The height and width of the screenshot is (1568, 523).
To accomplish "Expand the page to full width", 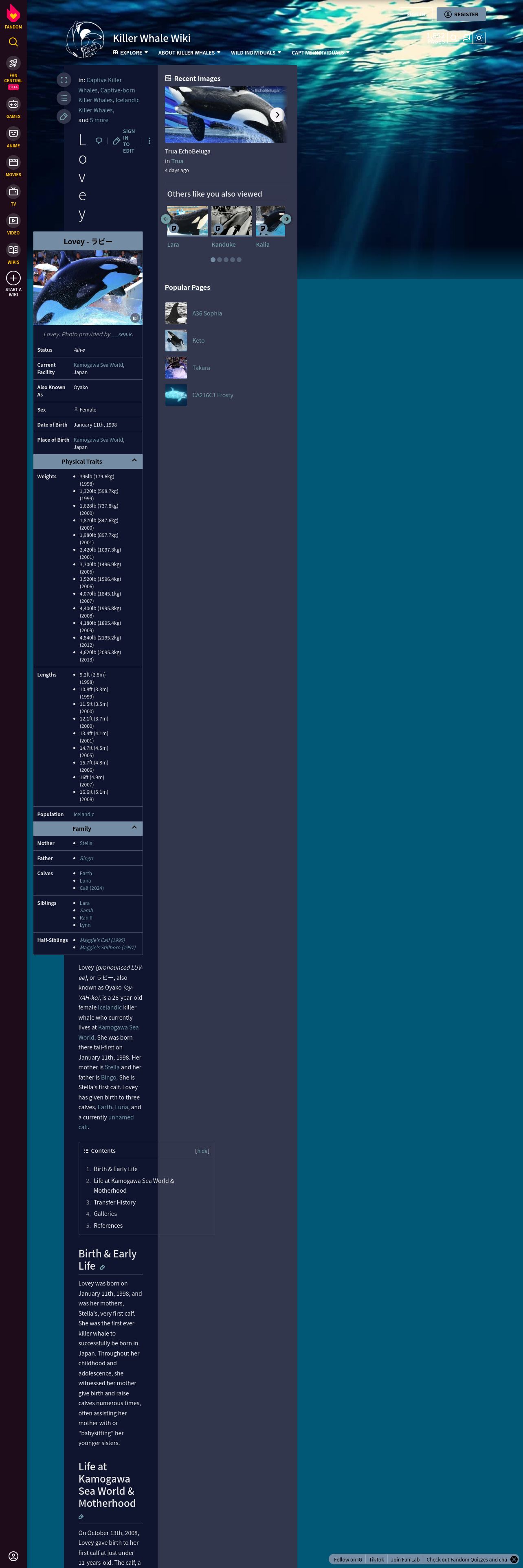I will coord(64,80).
